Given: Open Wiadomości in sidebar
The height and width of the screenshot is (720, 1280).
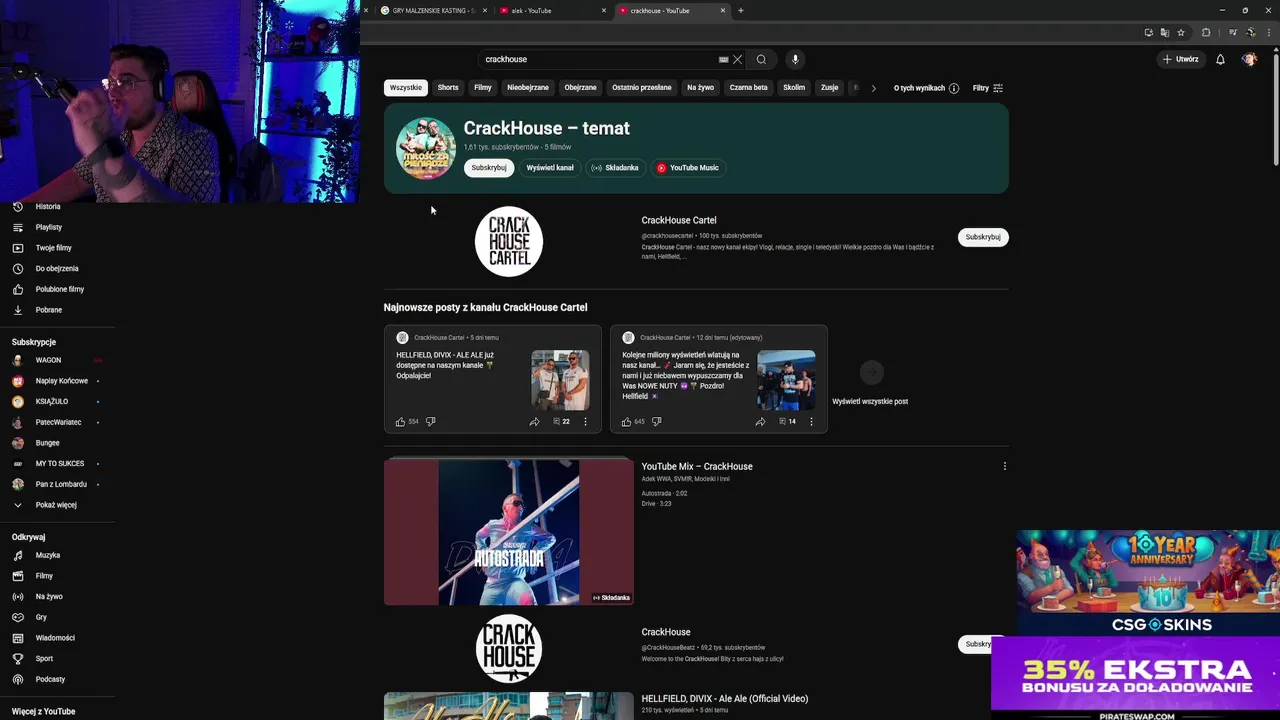Looking at the screenshot, I should click(x=57, y=638).
